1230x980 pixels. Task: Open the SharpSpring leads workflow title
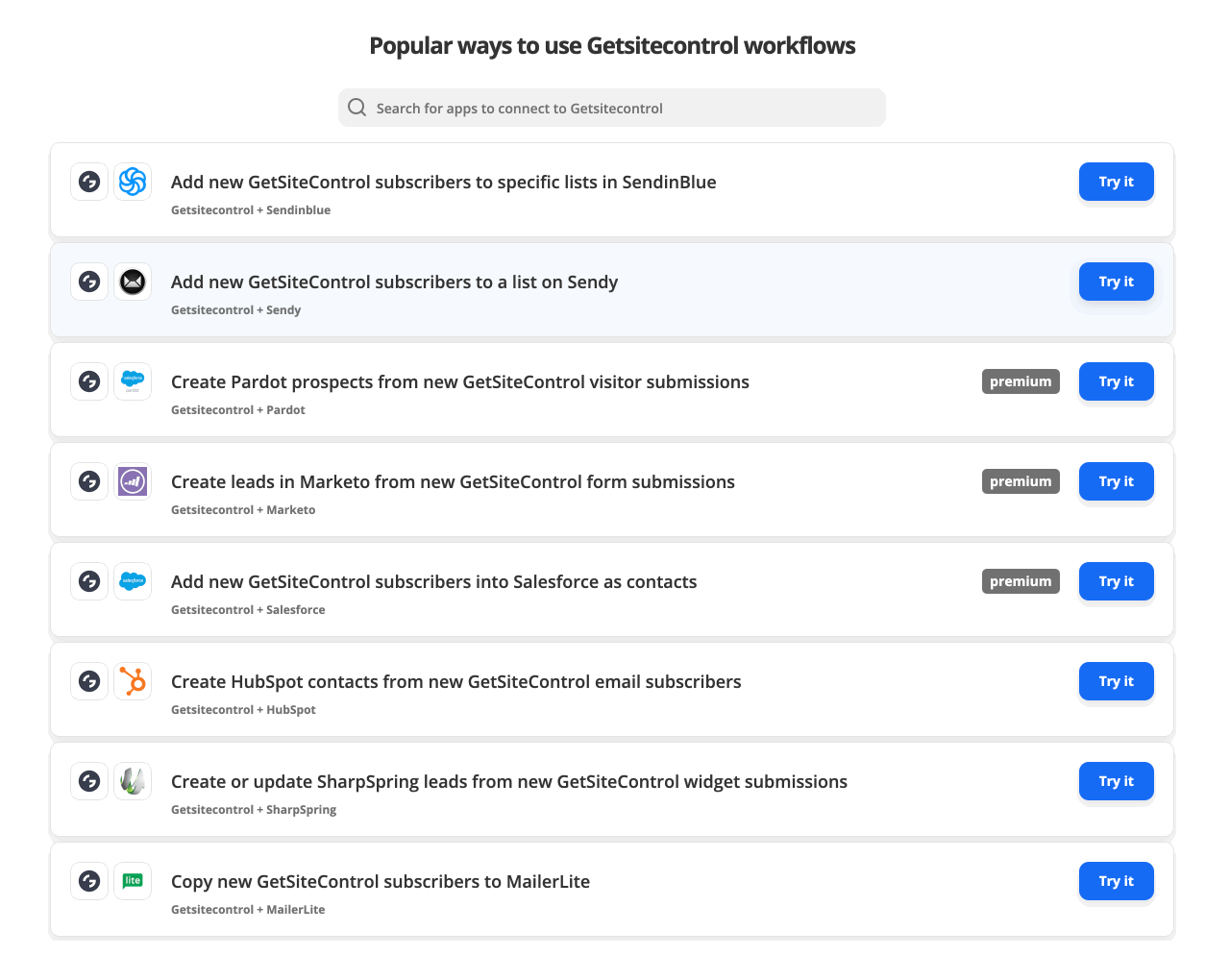click(x=508, y=781)
